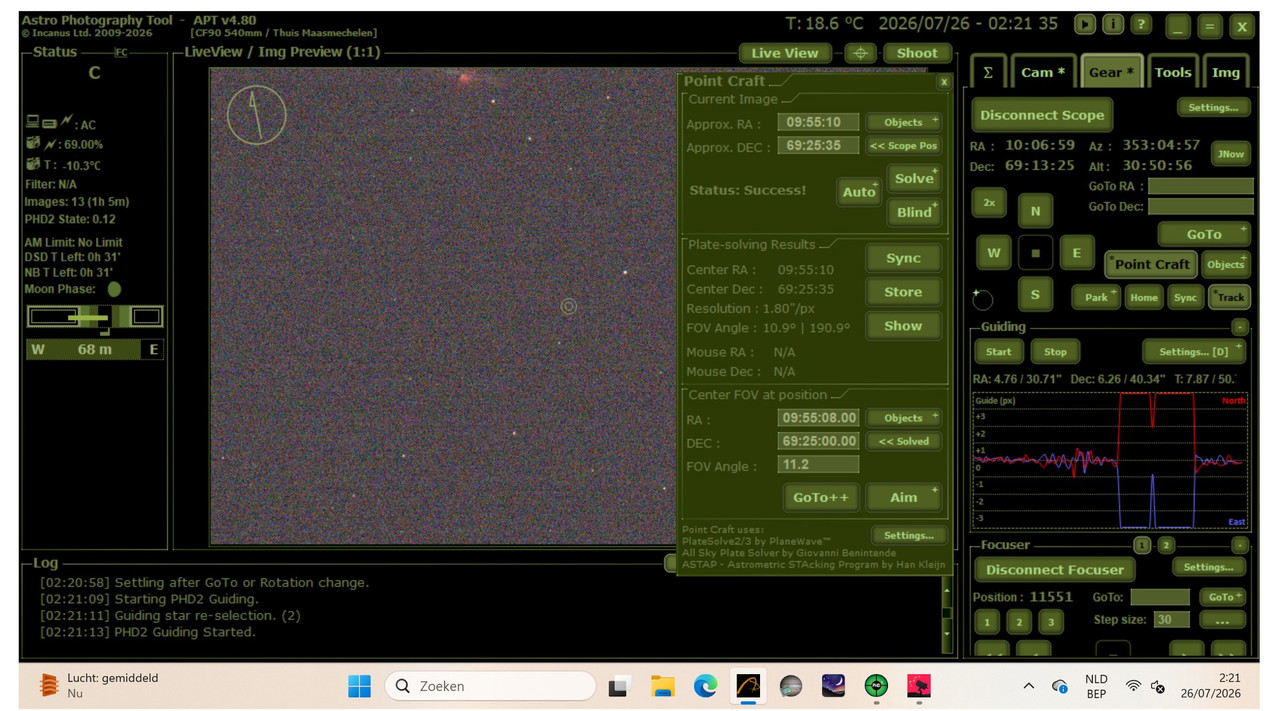Open the Objects list next to Approx. RA
This screenshot has height=711, width=1279.
tap(903, 122)
